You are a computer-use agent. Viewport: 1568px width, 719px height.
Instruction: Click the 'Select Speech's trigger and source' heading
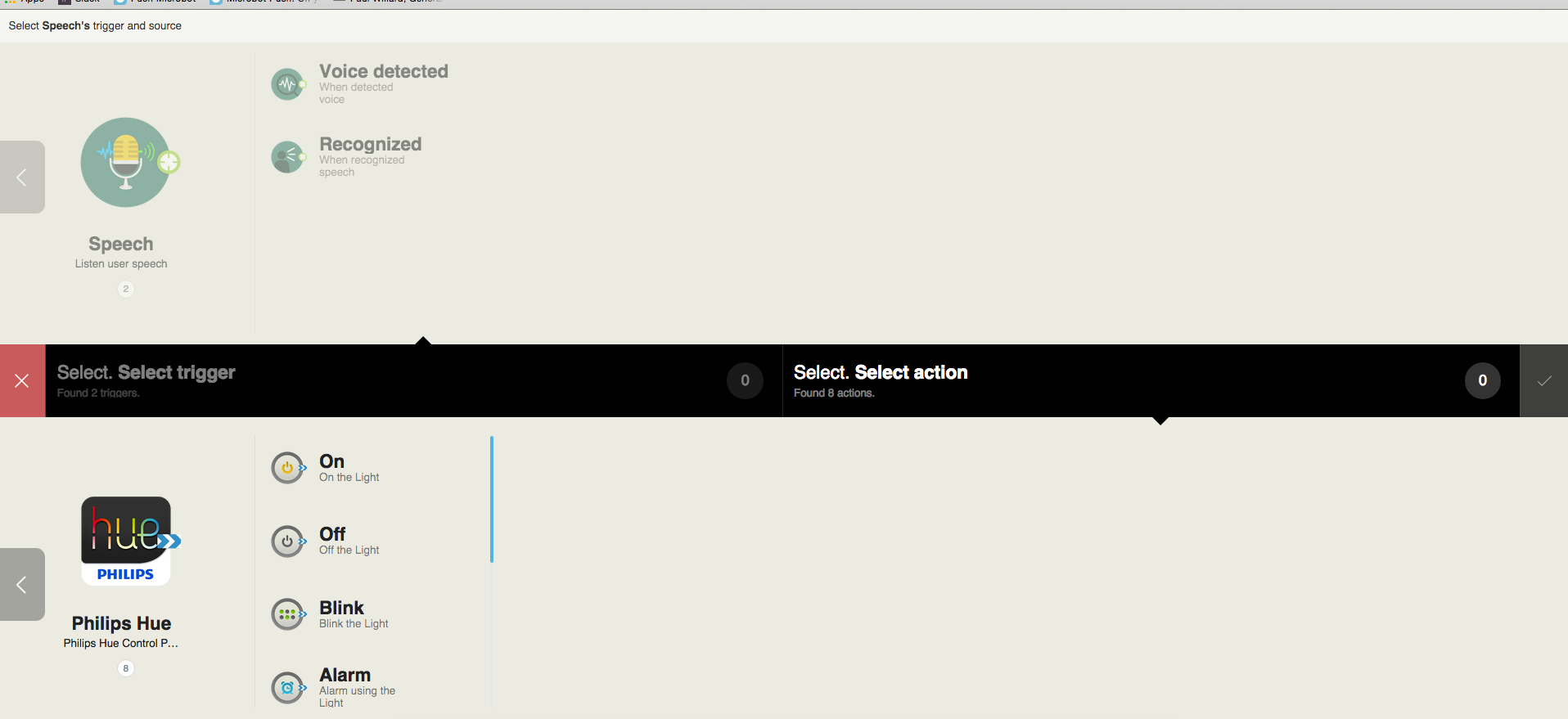[x=95, y=26]
